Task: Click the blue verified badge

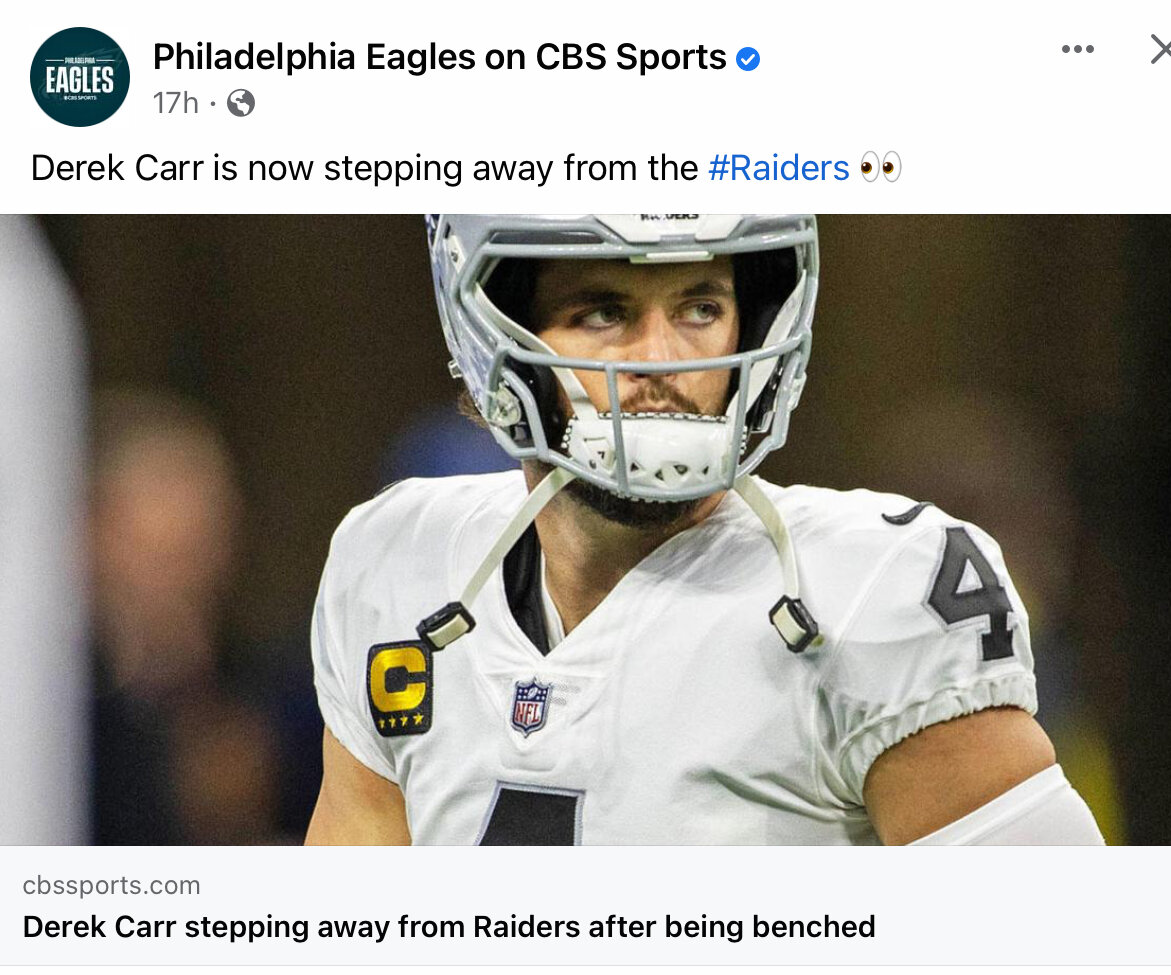Action: tap(748, 58)
